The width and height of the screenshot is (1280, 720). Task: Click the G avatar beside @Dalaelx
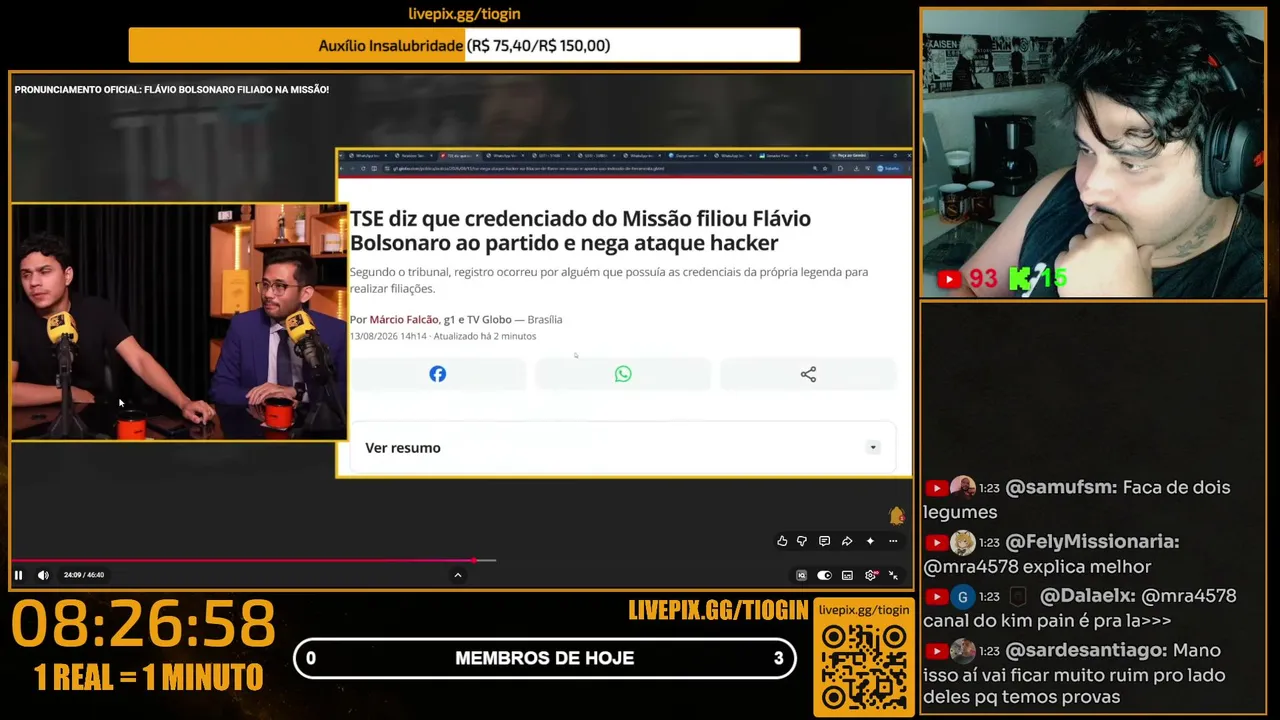(962, 597)
